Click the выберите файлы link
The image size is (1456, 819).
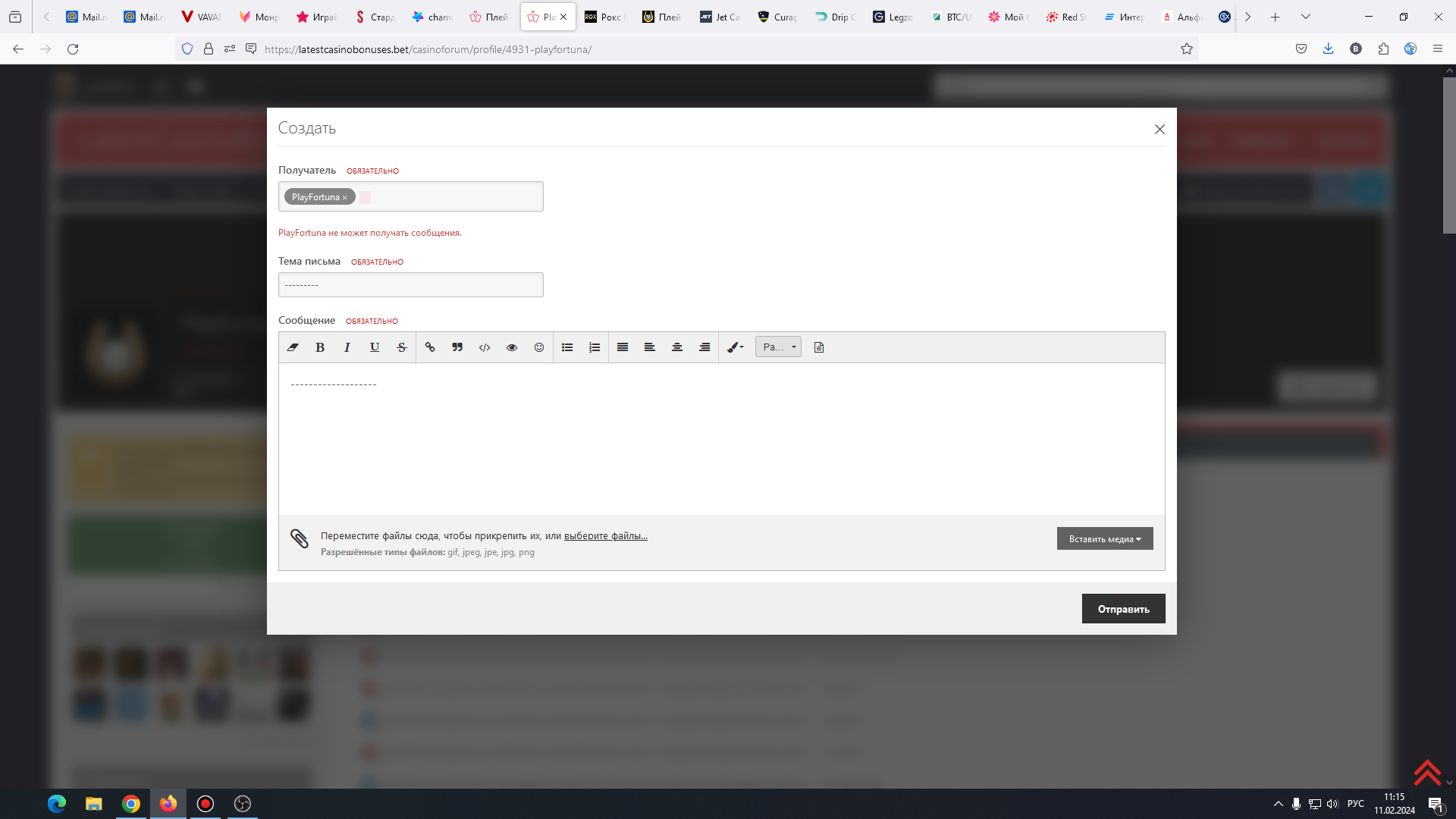point(605,536)
